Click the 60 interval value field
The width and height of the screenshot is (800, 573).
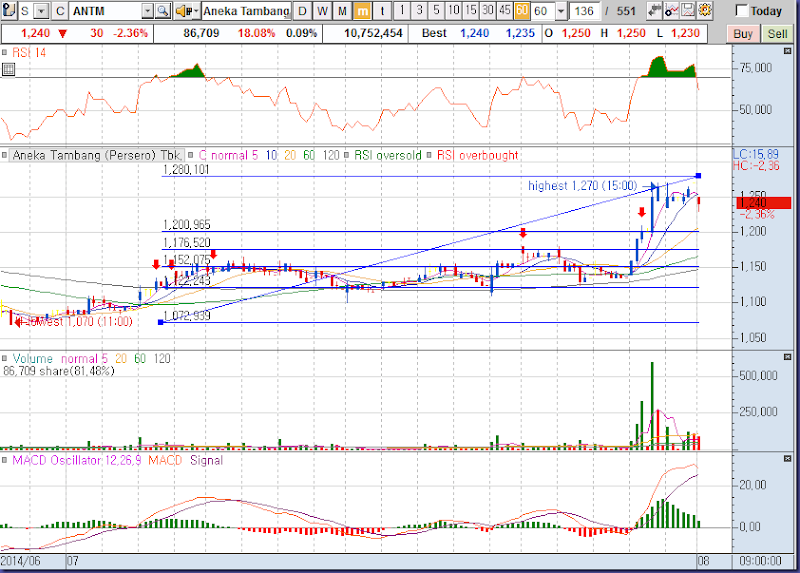pyautogui.click(x=542, y=11)
